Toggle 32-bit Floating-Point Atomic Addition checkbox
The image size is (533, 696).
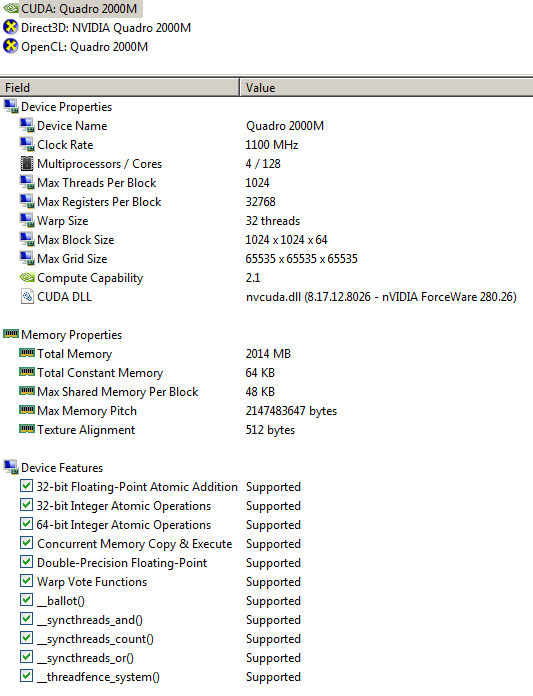(27, 486)
